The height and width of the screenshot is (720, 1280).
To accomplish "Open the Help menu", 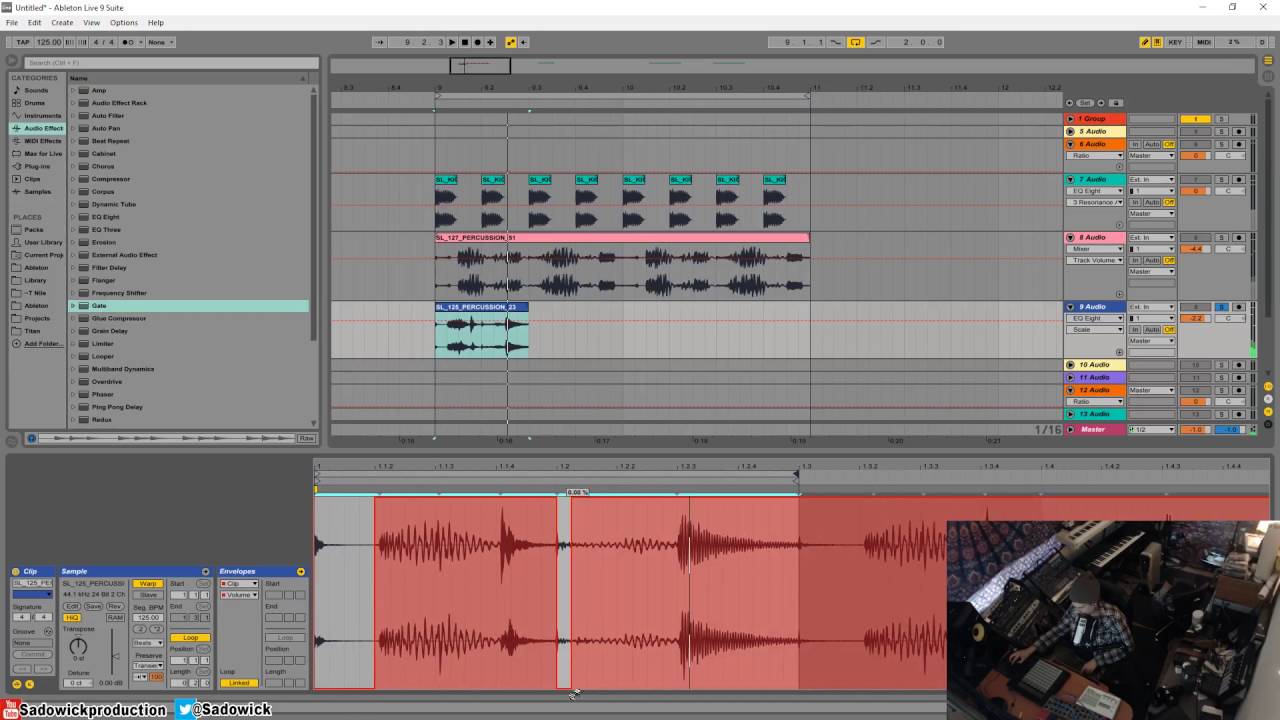I will 156,22.
